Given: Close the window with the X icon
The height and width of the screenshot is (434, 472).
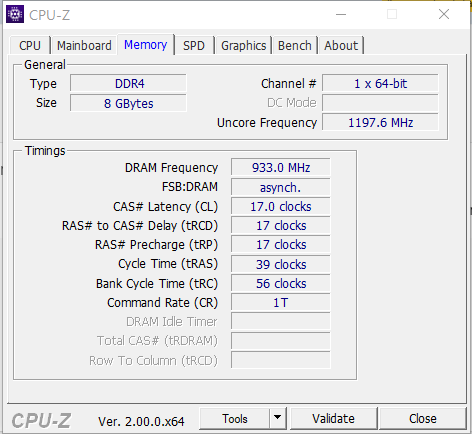Looking at the screenshot, I should pos(444,14).
